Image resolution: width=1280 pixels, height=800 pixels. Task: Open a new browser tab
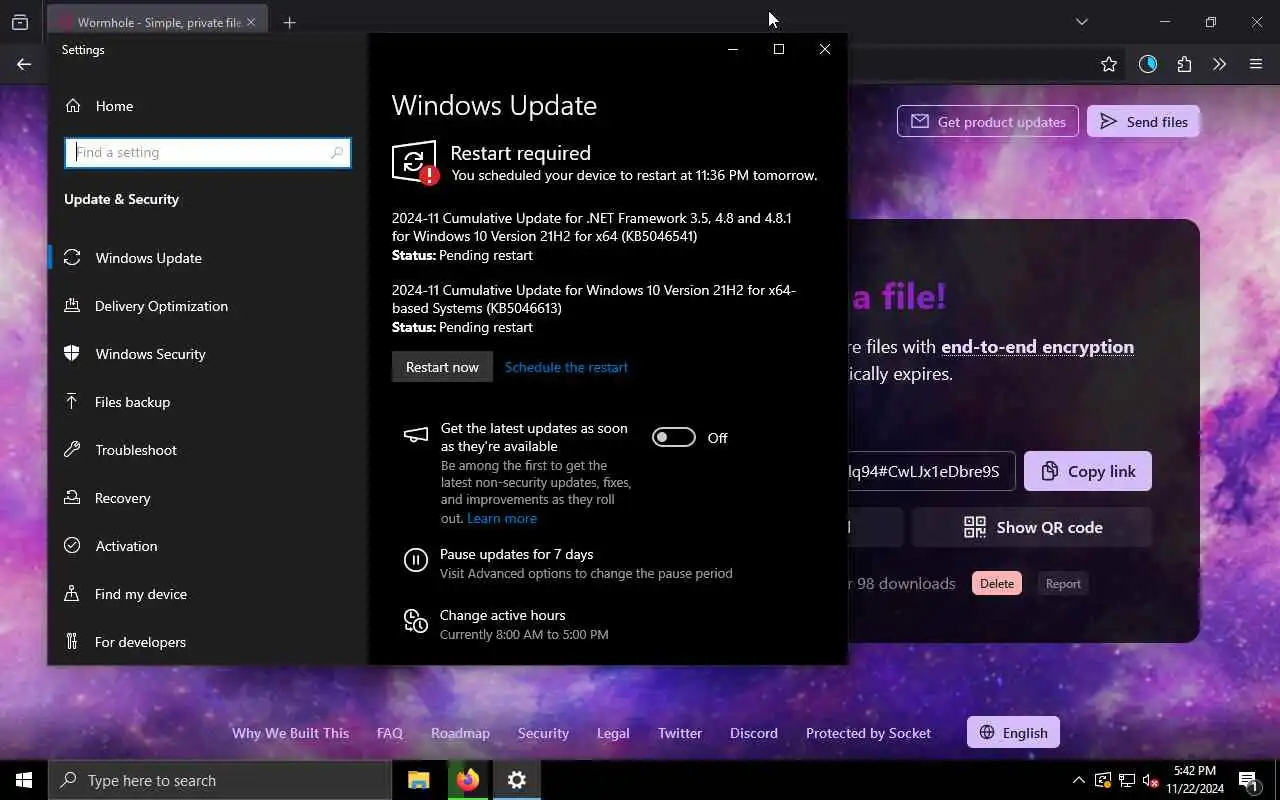click(289, 22)
